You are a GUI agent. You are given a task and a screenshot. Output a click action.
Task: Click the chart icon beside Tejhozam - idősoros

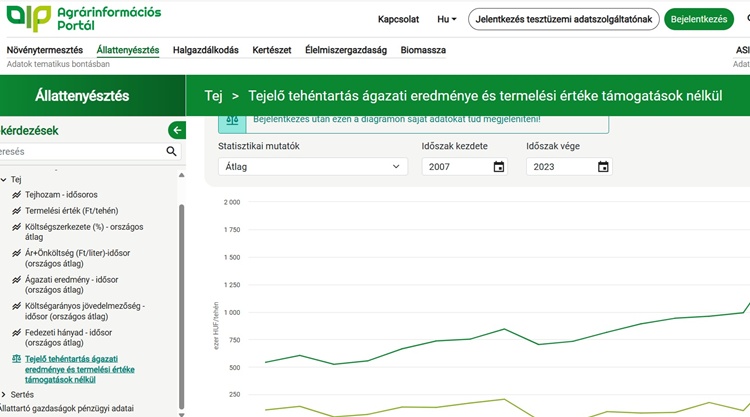point(16,195)
